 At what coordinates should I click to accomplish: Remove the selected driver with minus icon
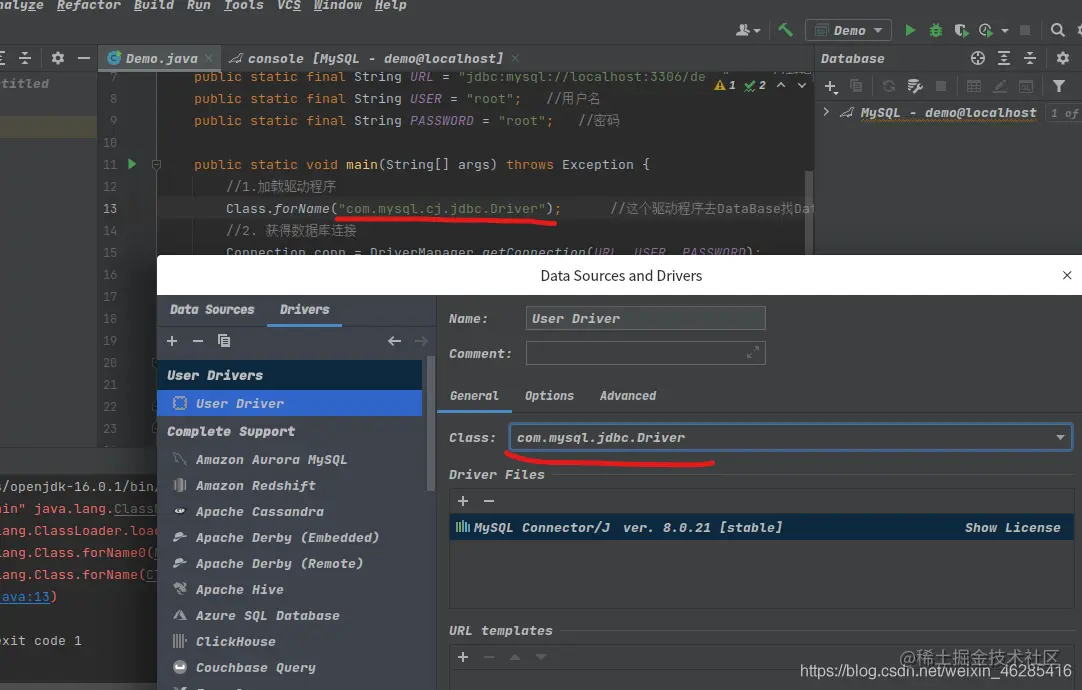(198, 341)
